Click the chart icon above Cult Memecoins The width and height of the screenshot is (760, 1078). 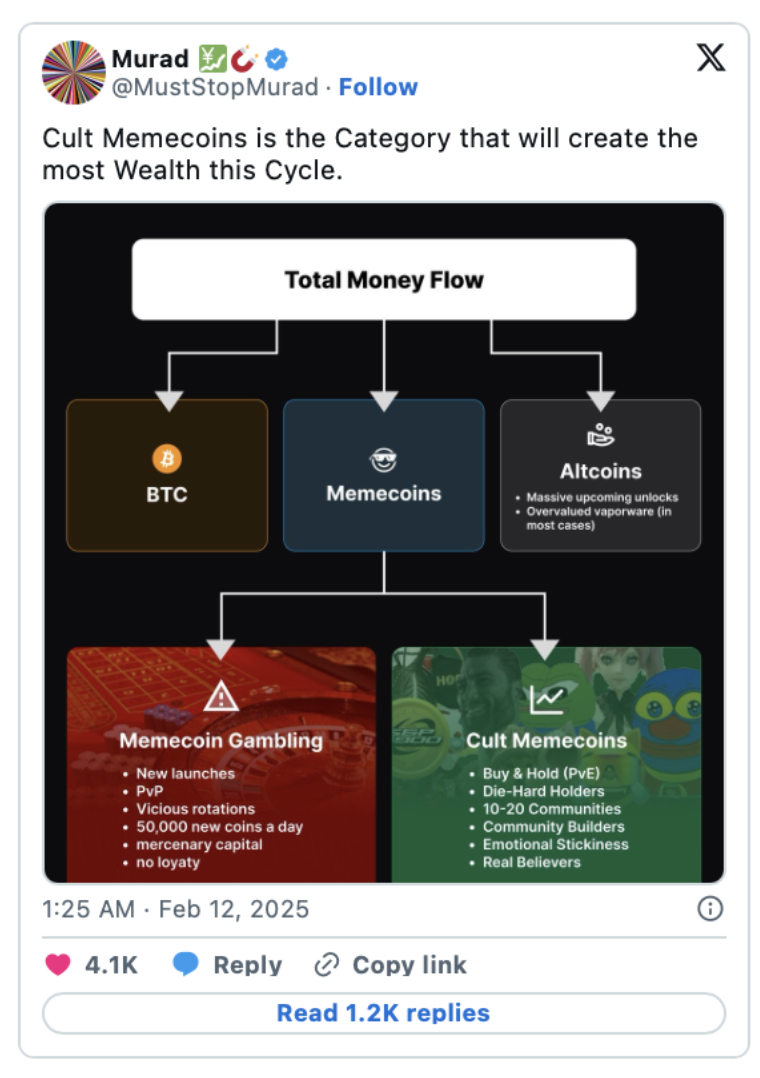tap(546, 700)
